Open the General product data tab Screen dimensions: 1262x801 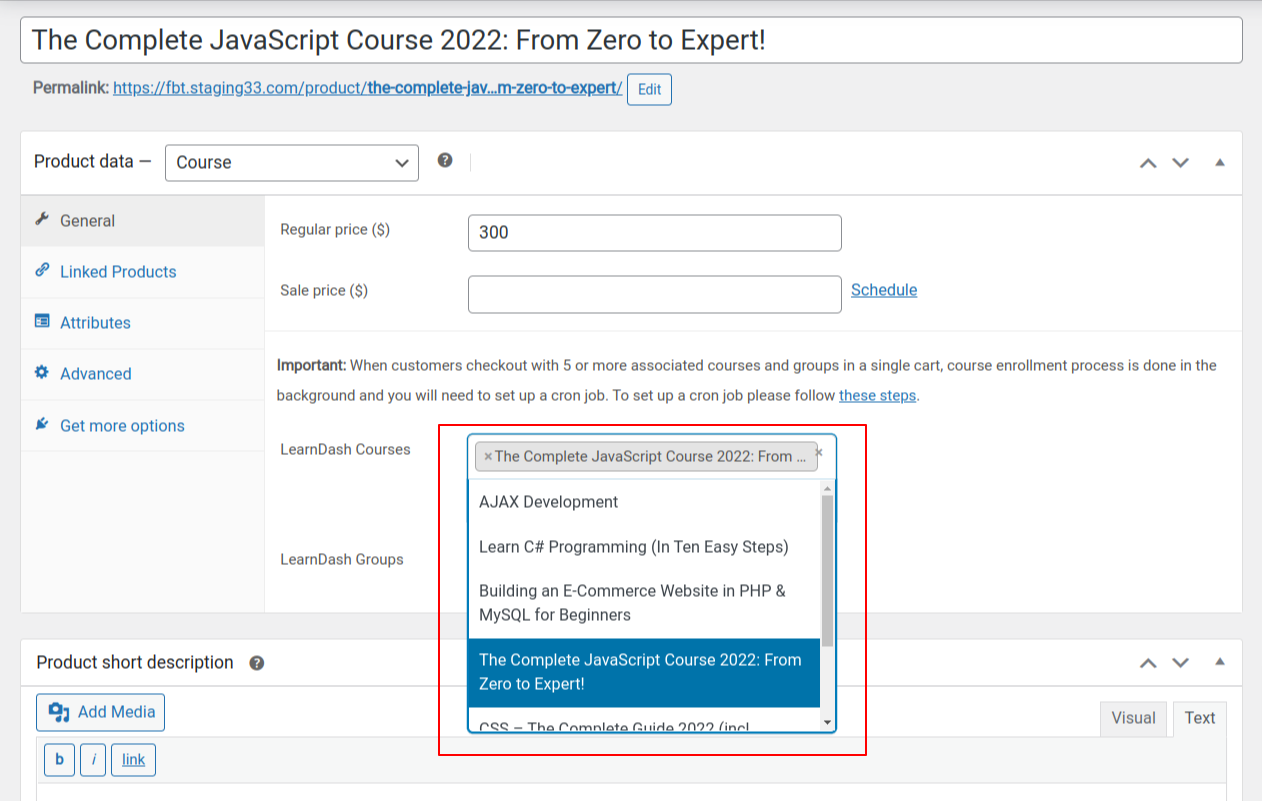click(x=87, y=221)
